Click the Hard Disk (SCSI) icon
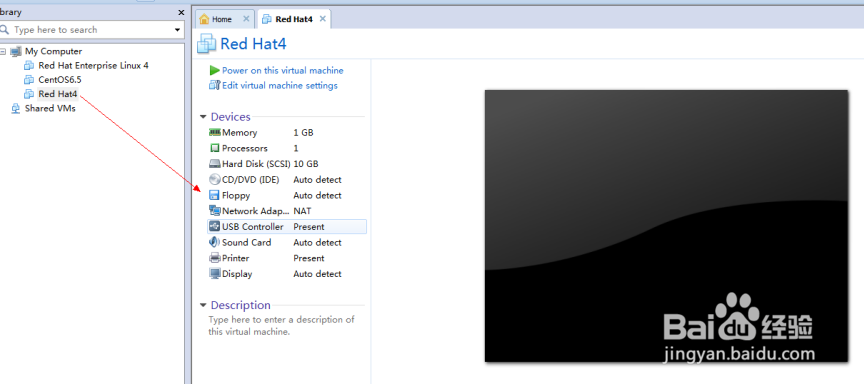 [x=214, y=164]
